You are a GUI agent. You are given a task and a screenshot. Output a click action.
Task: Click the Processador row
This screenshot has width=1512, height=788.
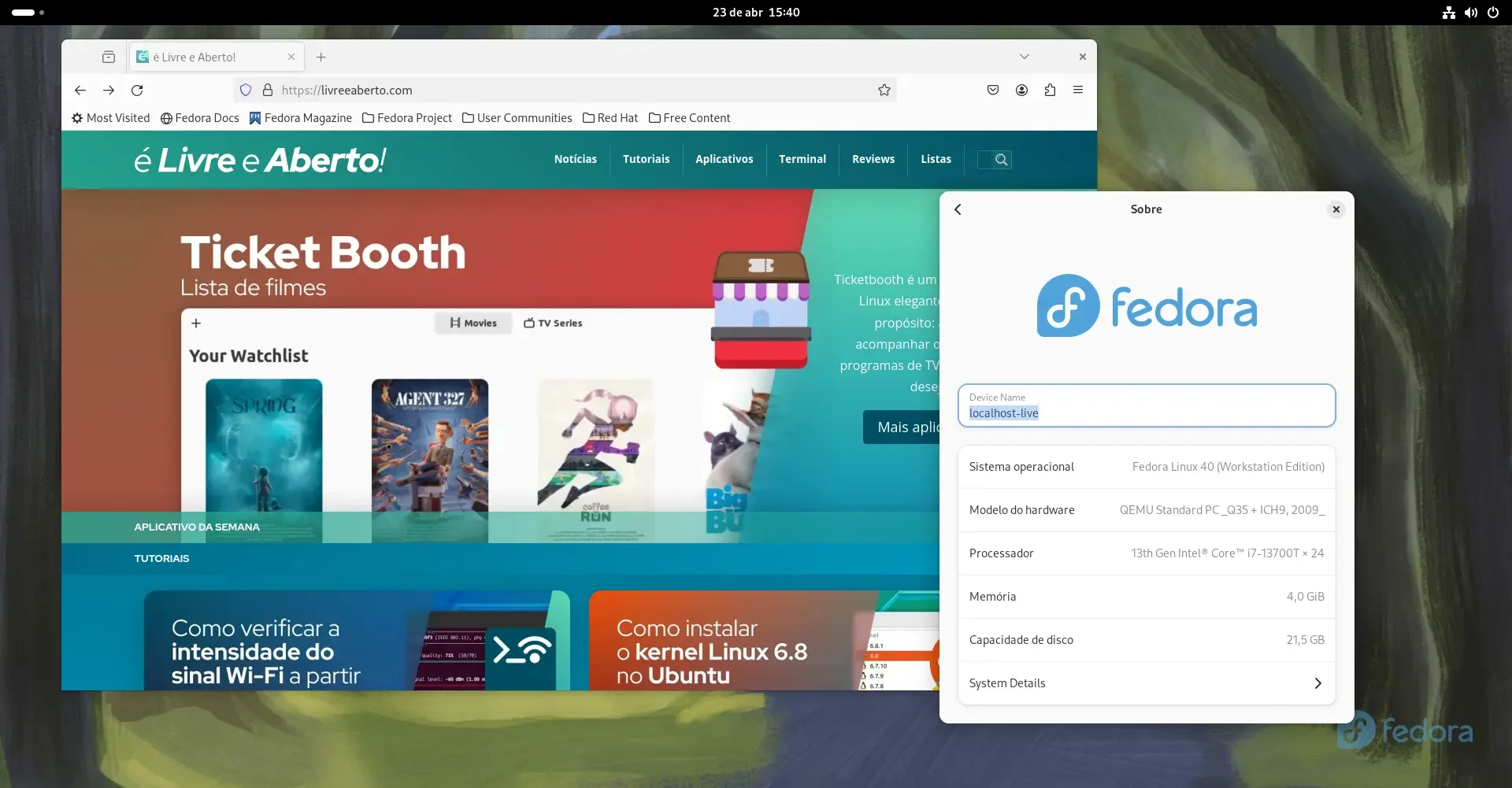pos(1147,553)
